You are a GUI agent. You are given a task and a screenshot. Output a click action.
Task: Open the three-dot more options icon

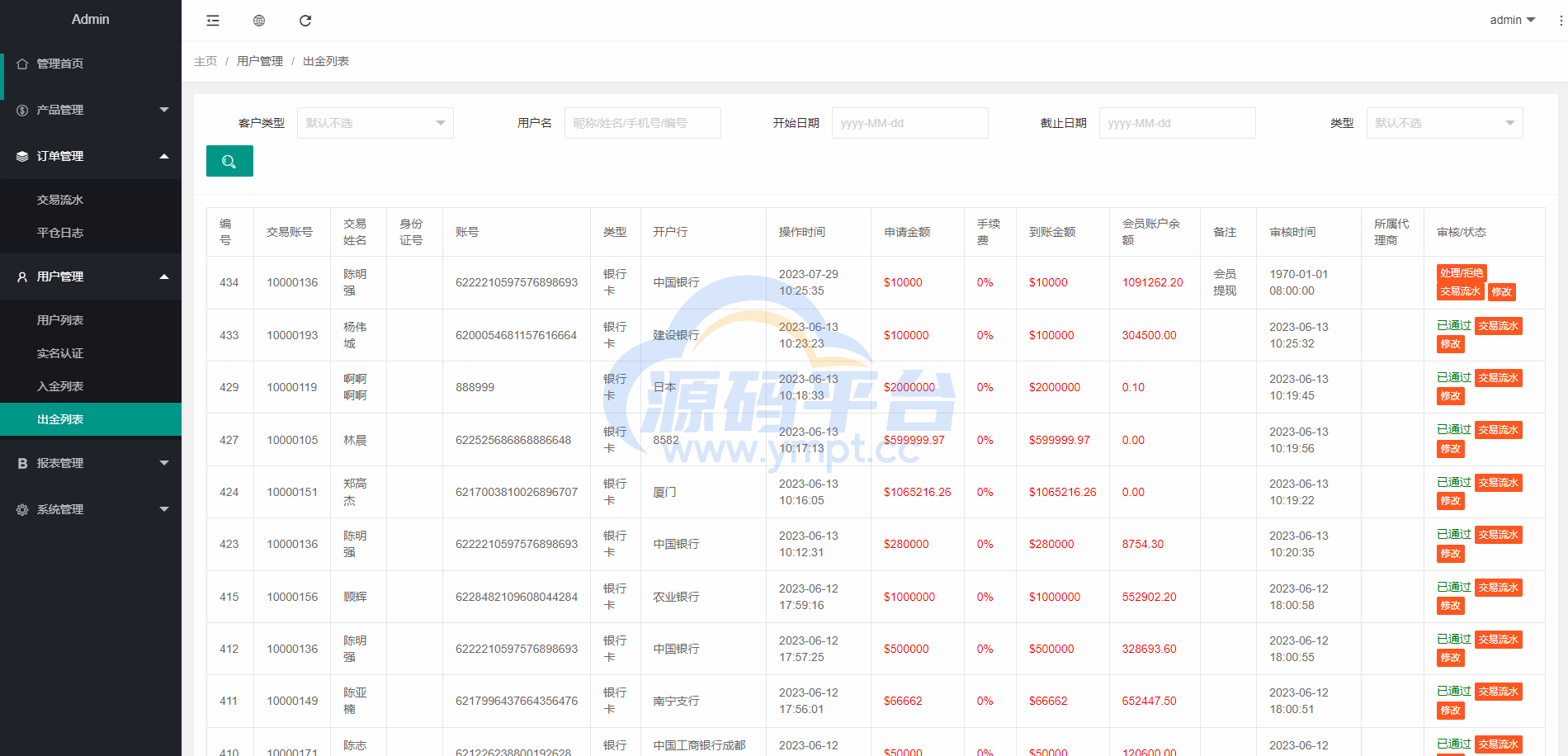pos(1561,21)
